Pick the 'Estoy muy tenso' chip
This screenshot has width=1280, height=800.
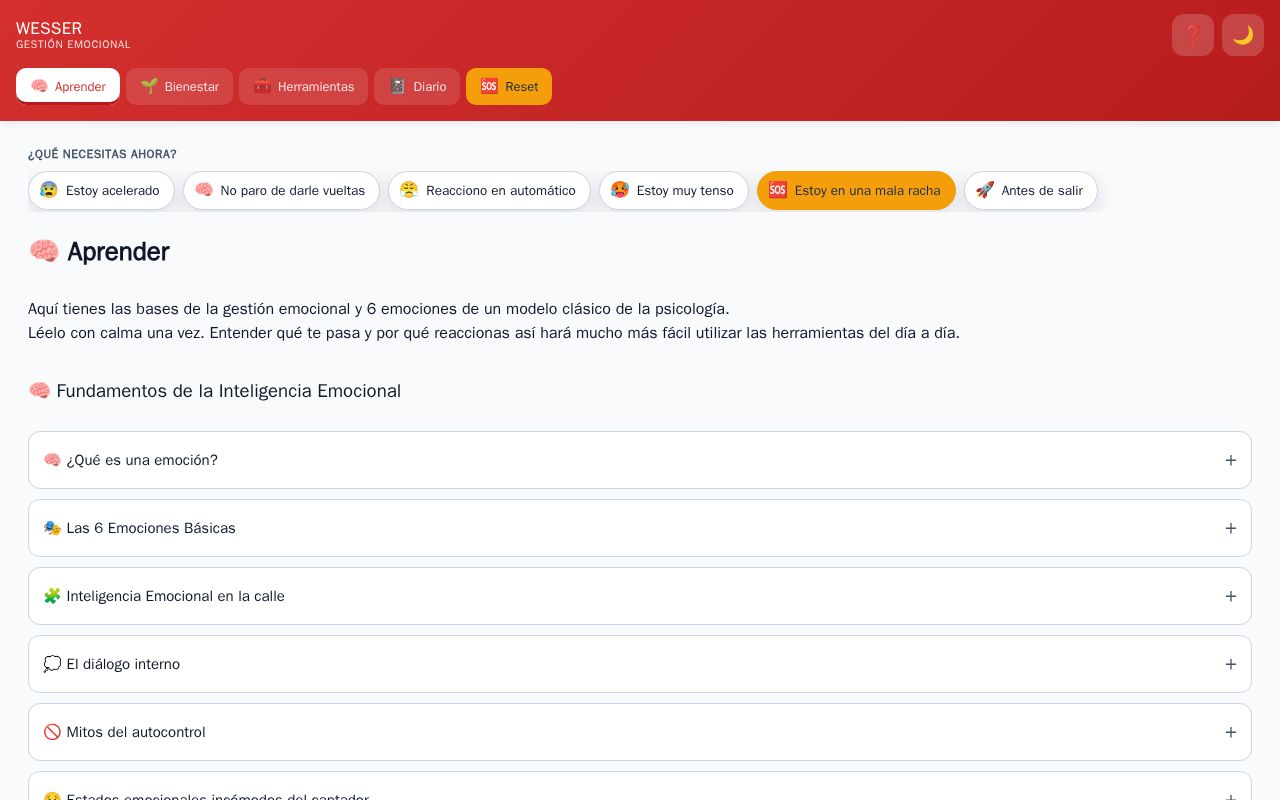[674, 190]
